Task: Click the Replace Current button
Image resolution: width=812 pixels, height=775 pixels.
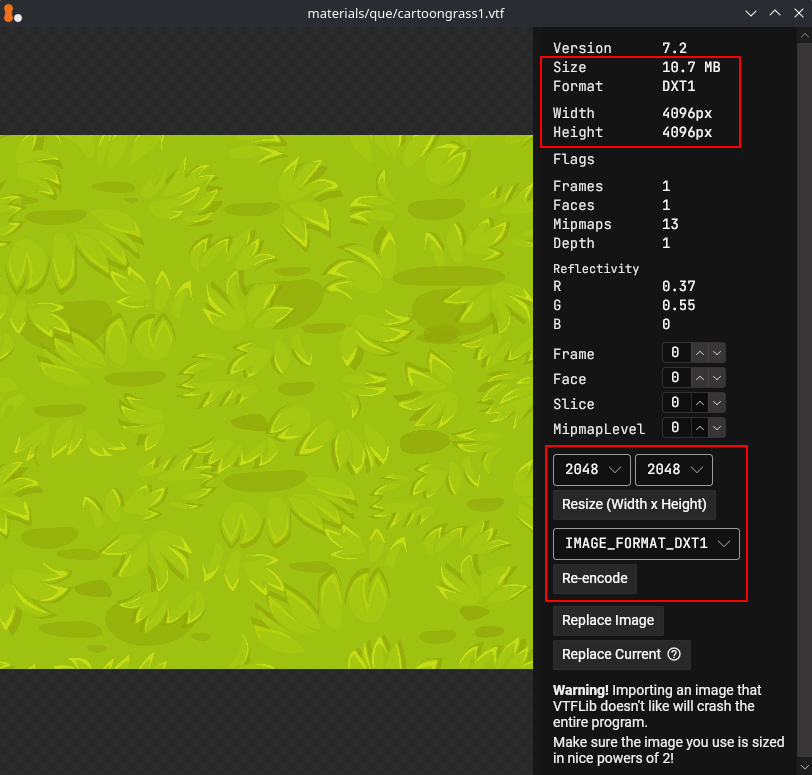Action: click(x=610, y=655)
